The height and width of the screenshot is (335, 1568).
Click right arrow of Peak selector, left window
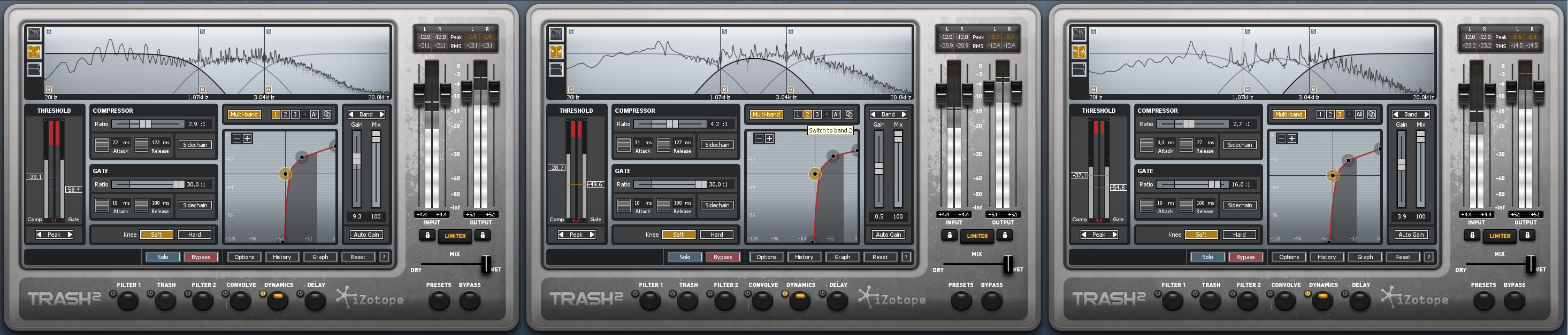click(70, 235)
